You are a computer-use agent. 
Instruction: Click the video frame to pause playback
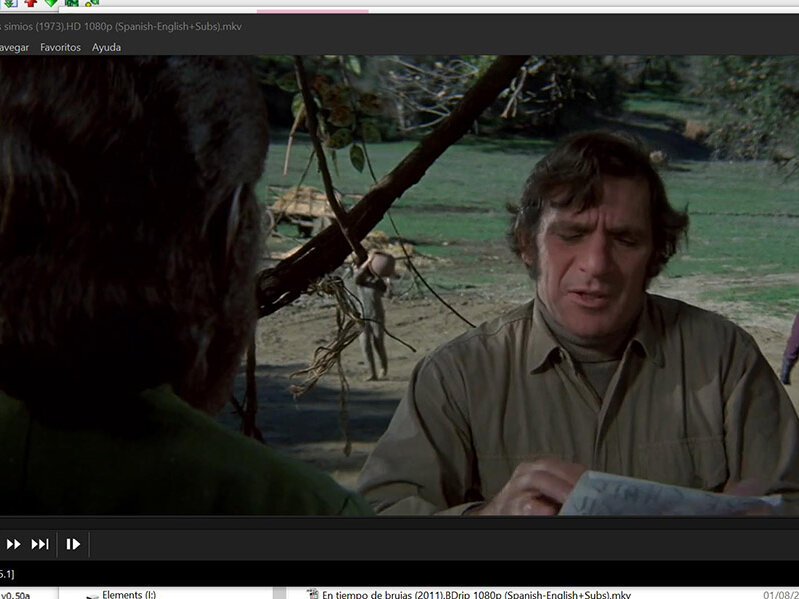400,285
